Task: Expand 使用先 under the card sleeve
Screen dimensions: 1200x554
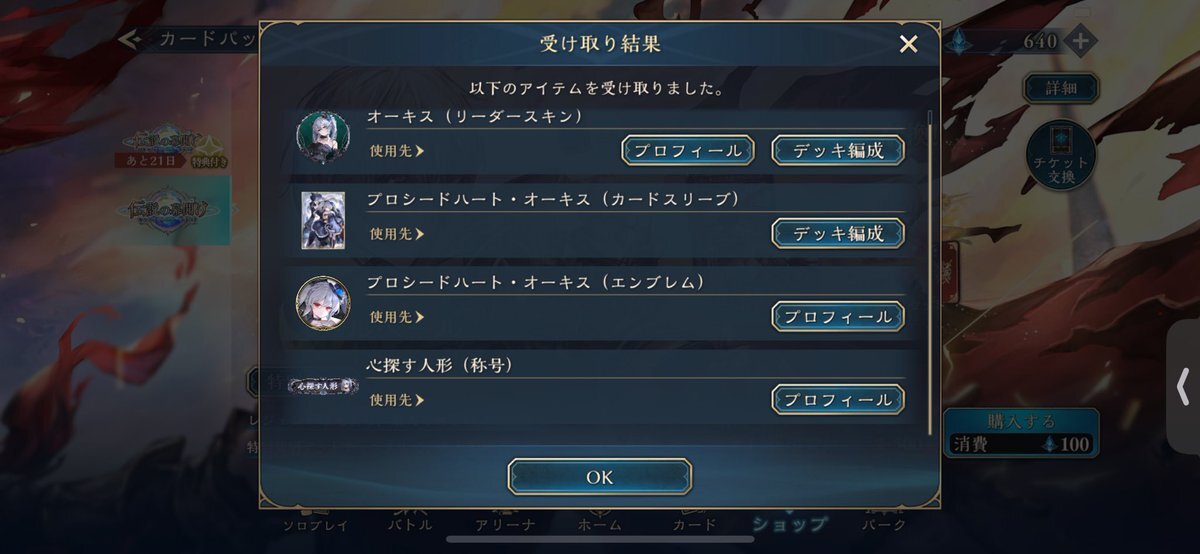Action: (397, 234)
